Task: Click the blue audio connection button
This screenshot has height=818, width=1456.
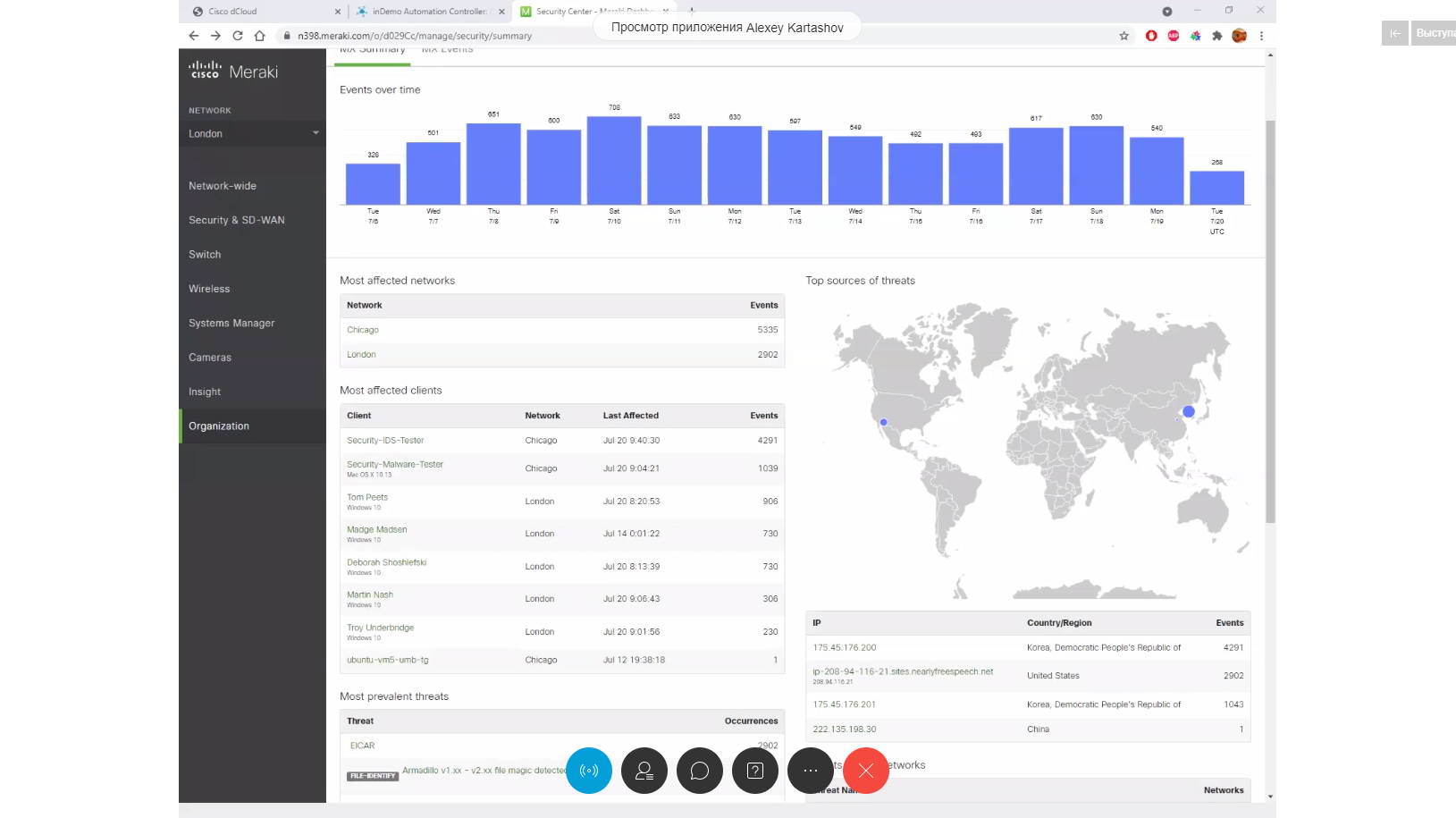Action: pos(589,771)
